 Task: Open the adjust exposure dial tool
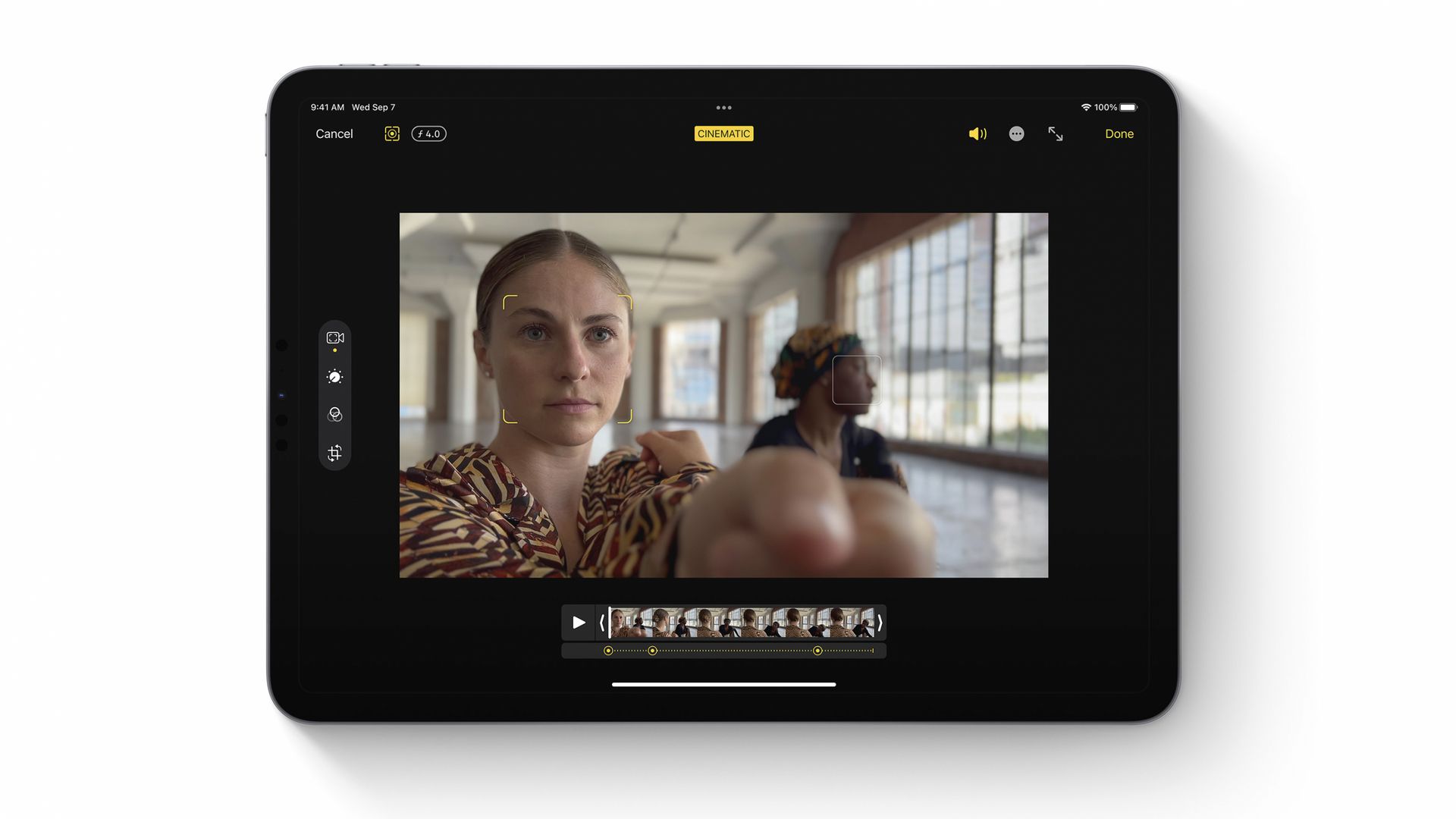334,377
